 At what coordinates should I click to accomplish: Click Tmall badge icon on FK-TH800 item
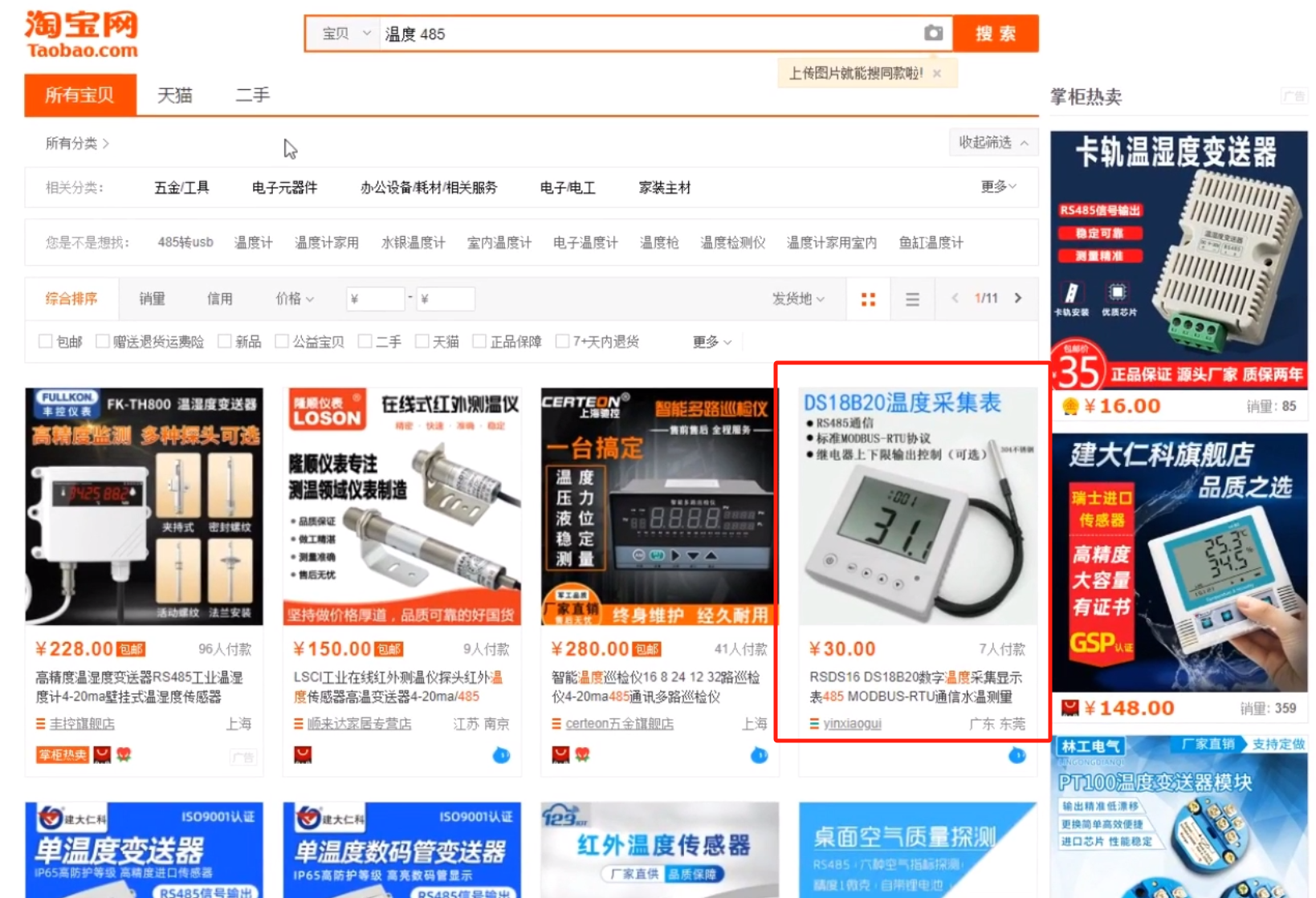click(x=102, y=754)
